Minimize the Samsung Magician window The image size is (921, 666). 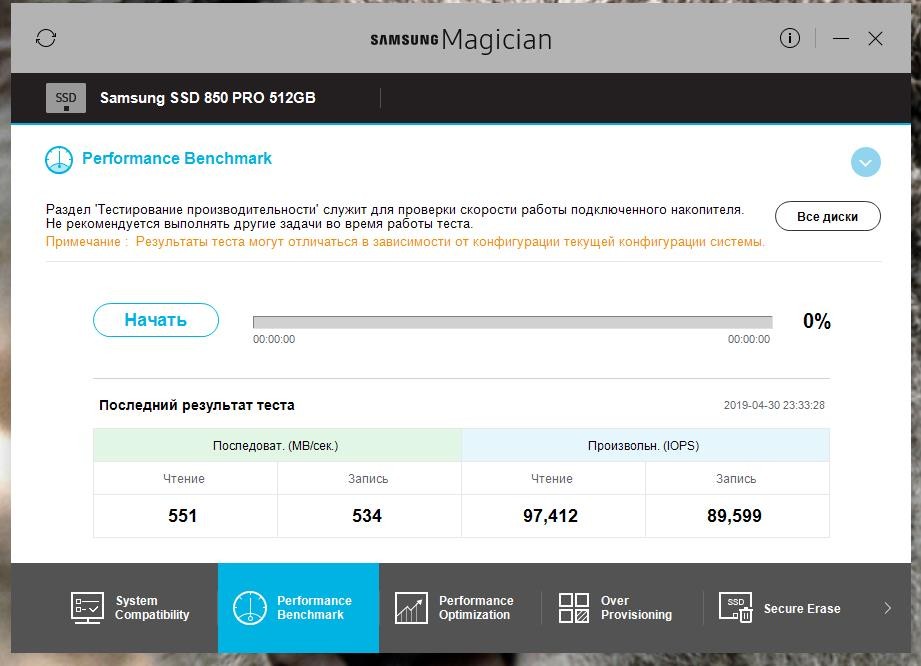tap(841, 39)
